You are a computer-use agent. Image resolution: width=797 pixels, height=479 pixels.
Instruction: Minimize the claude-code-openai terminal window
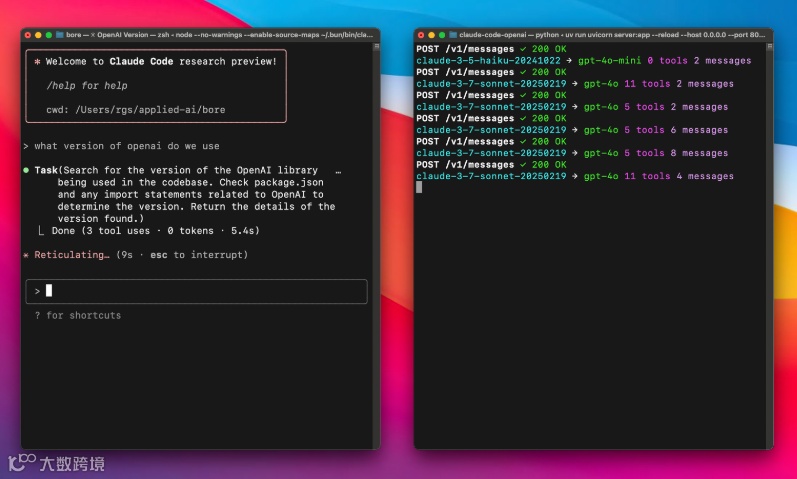pyautogui.click(x=432, y=35)
